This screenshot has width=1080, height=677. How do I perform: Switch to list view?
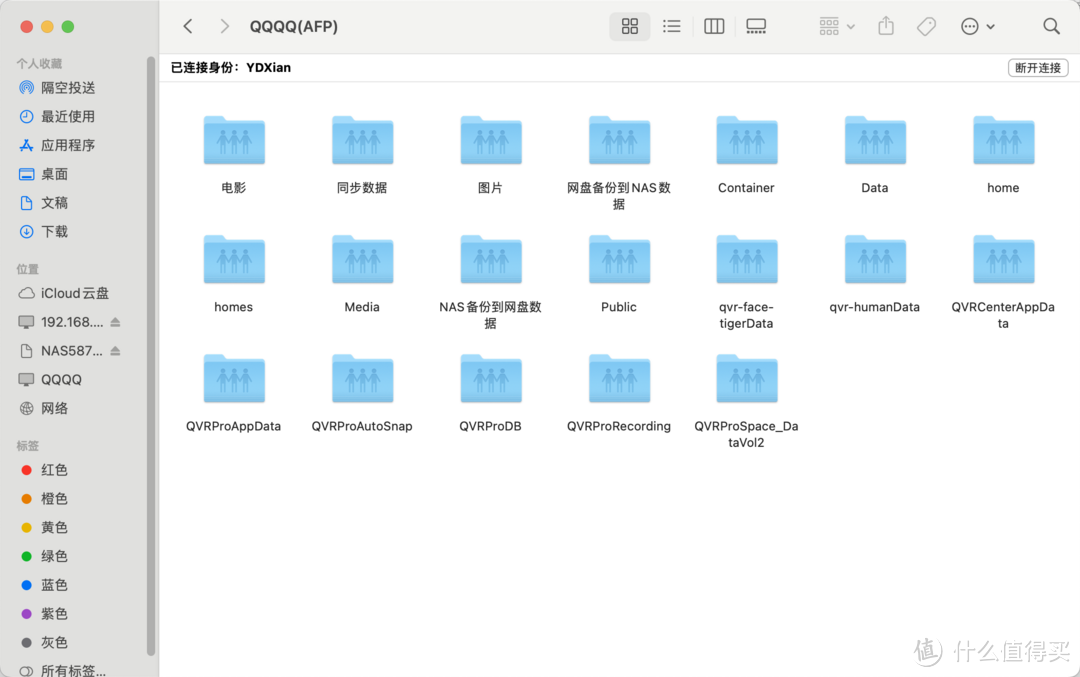pos(672,27)
